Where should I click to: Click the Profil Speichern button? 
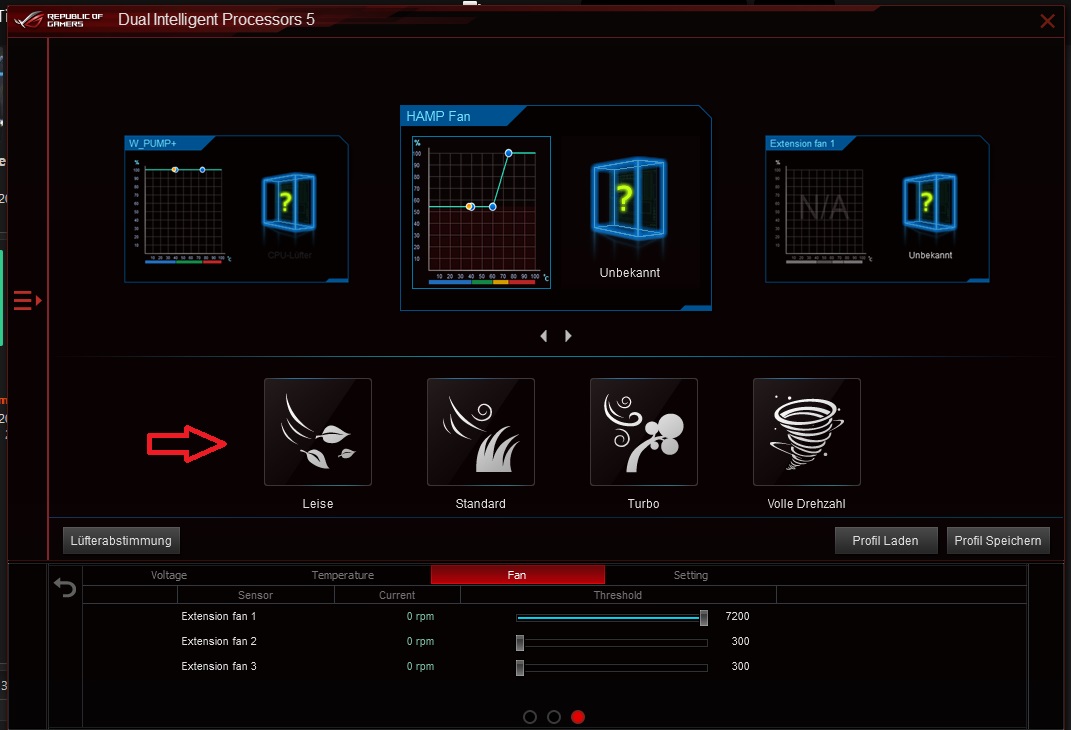pyautogui.click(x=998, y=540)
